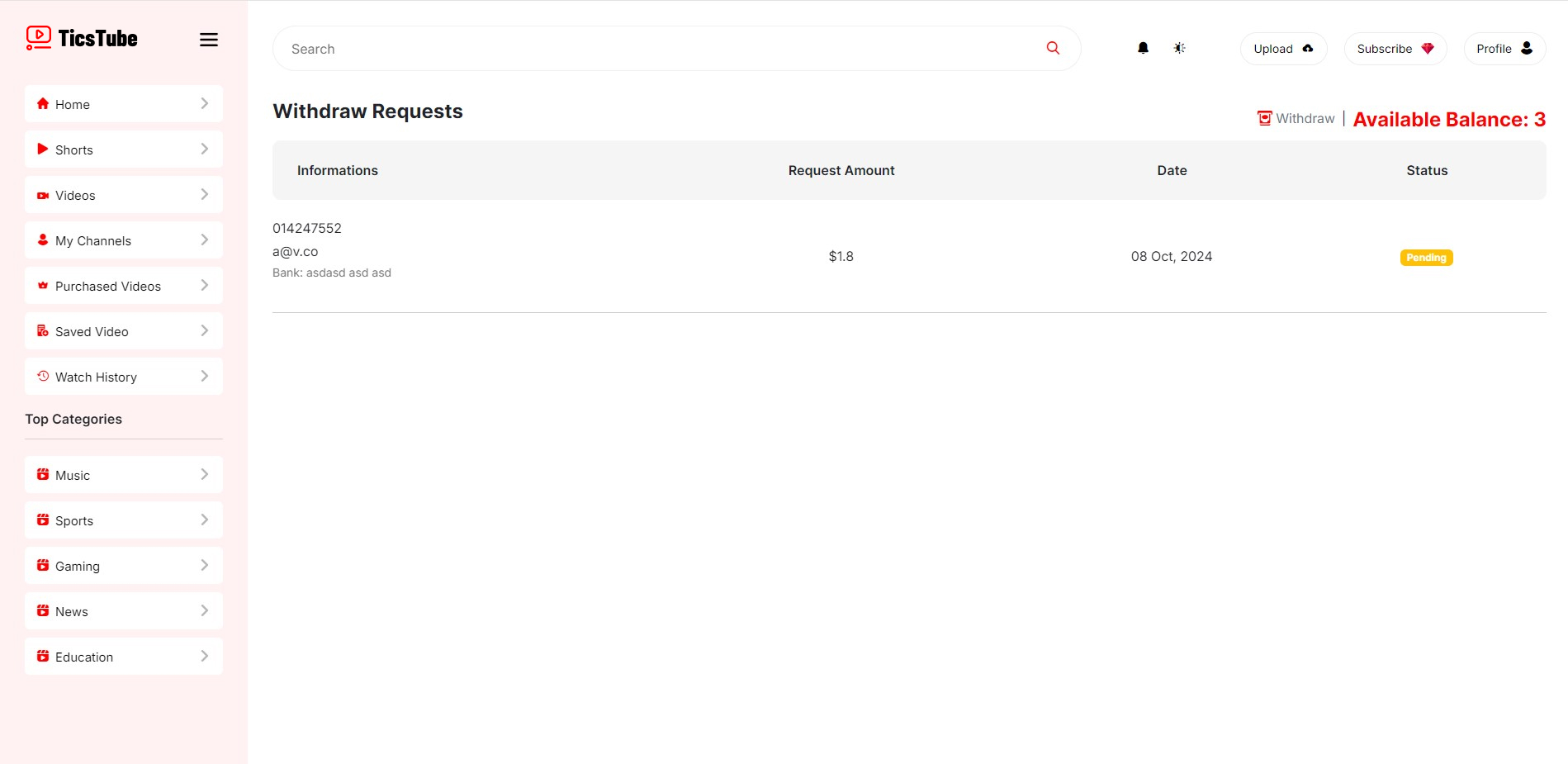Open the Profile button
Viewport: 1568px width, 764px height.
pyautogui.click(x=1504, y=49)
